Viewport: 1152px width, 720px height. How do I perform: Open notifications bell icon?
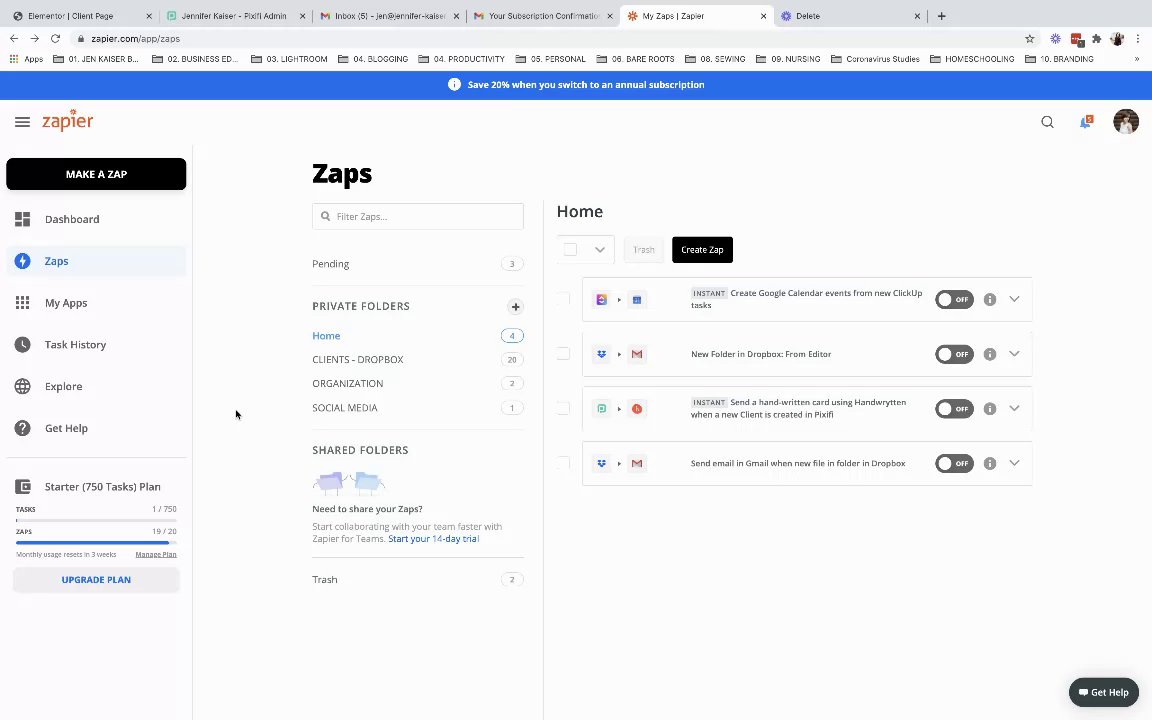(x=1085, y=122)
